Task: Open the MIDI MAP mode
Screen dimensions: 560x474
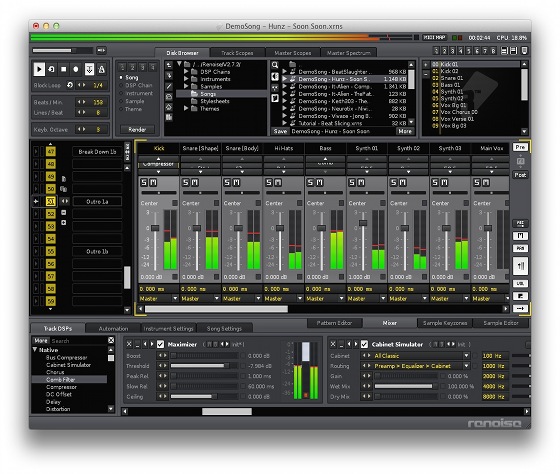Action: tap(434, 38)
